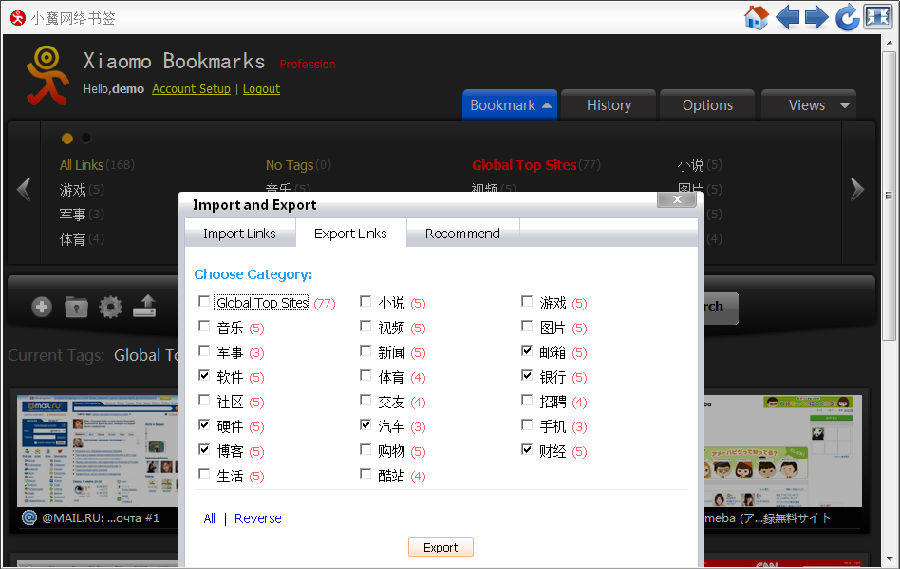Uncheck the 软件 category checkbox
This screenshot has height=569, width=900.
(x=204, y=377)
